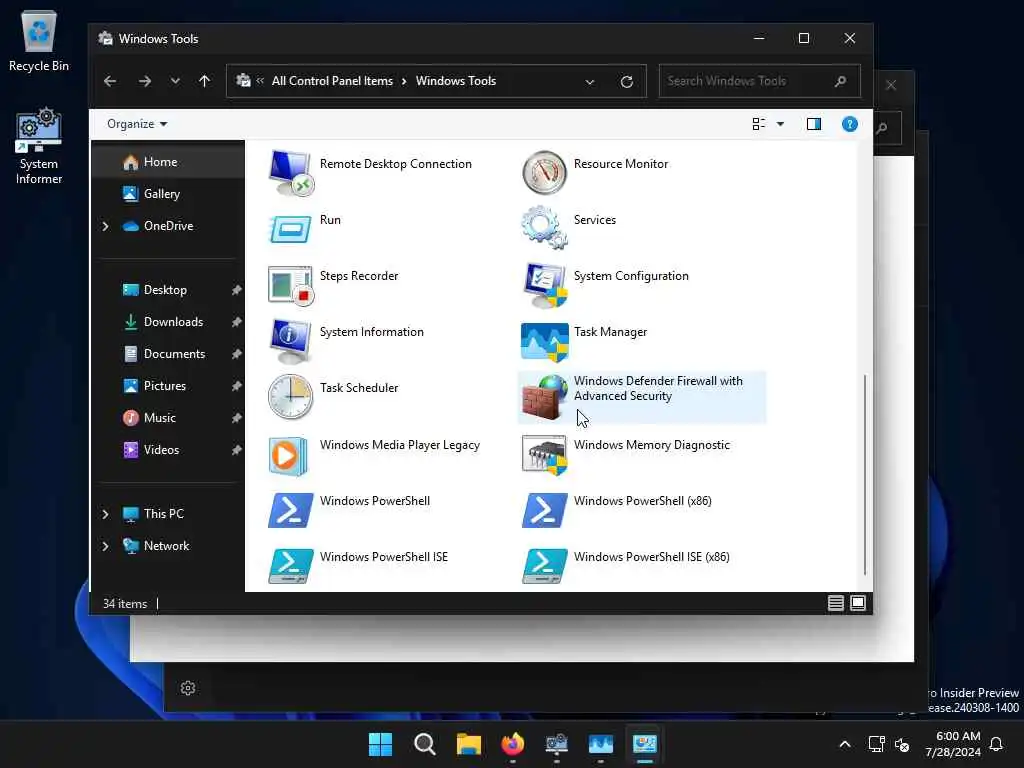Open the Task Manager icon

(x=545, y=342)
